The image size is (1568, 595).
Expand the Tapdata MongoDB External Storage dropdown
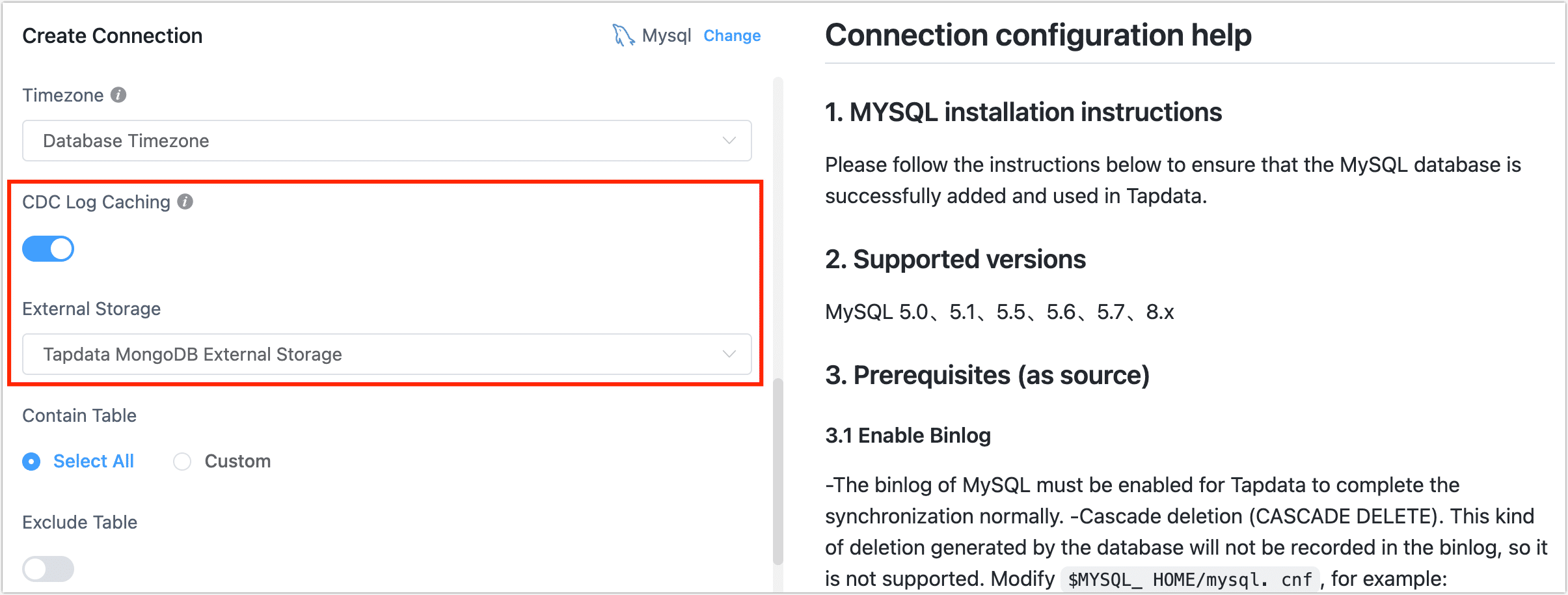tap(386, 354)
